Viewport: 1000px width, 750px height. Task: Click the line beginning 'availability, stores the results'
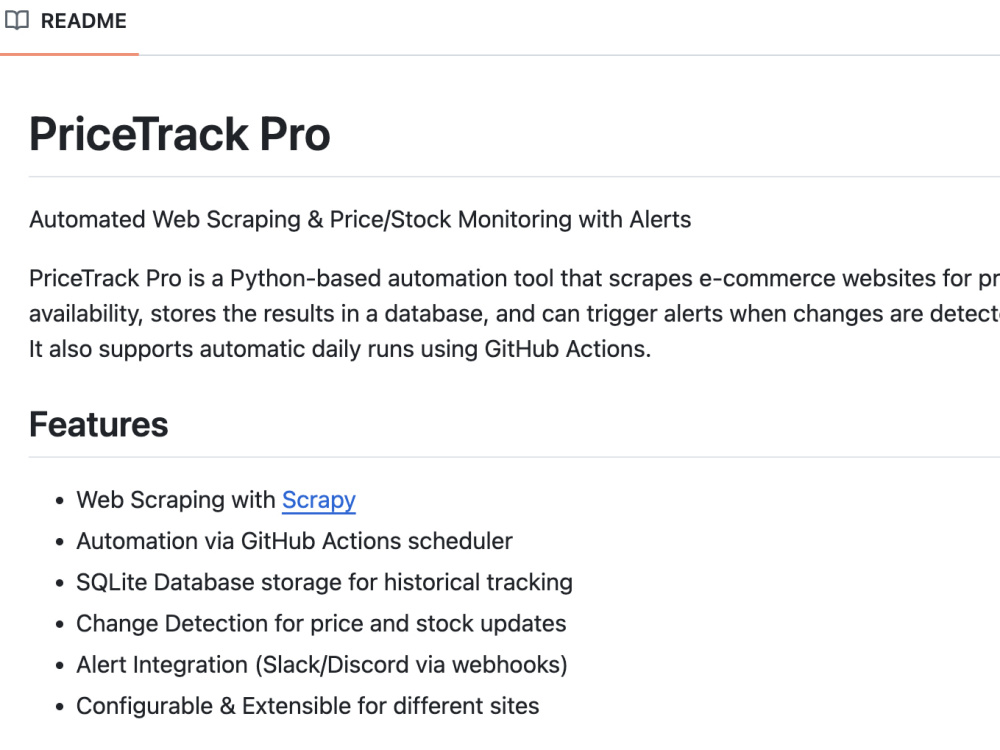pos(515,314)
